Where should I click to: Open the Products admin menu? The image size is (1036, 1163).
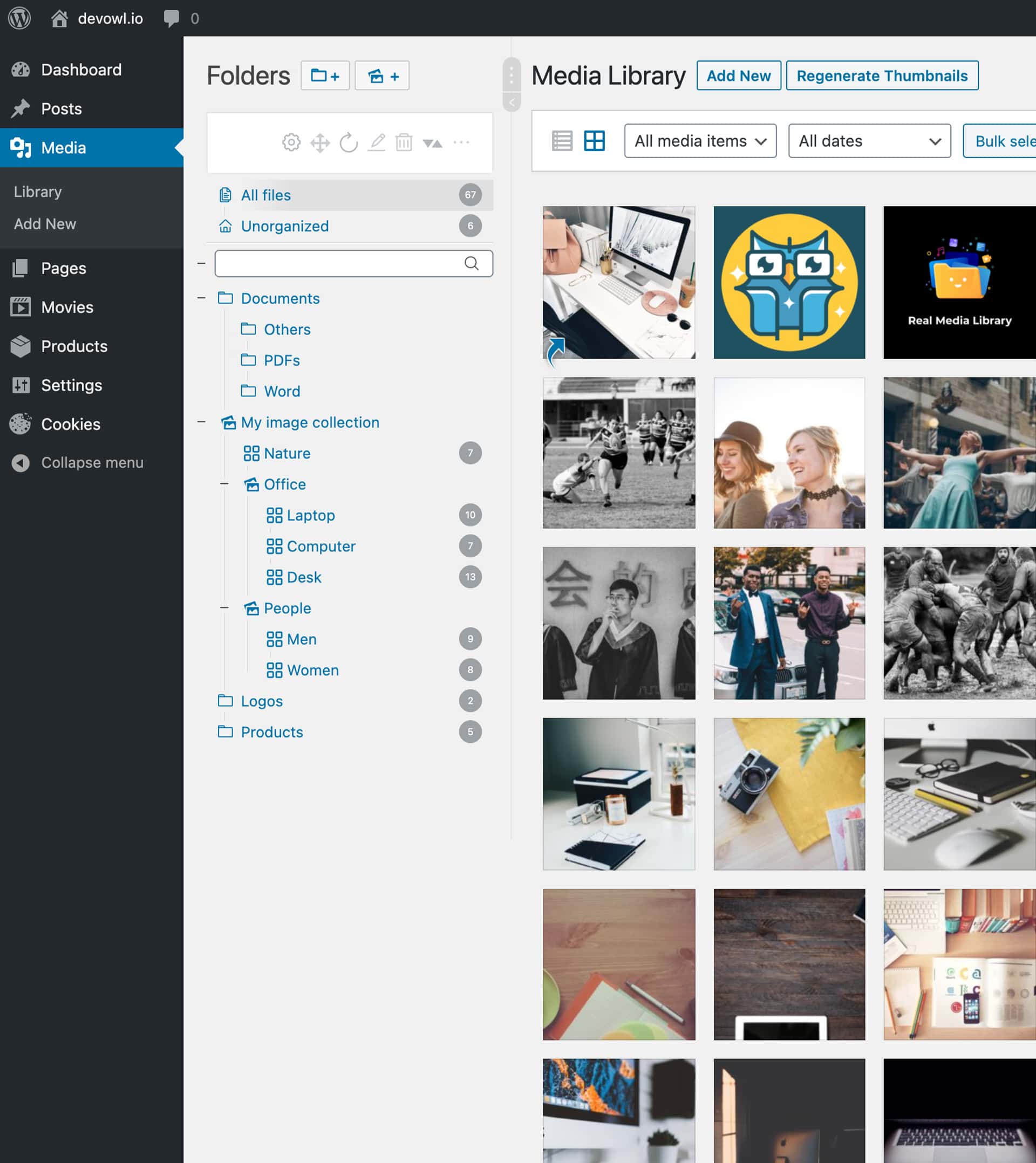click(74, 346)
